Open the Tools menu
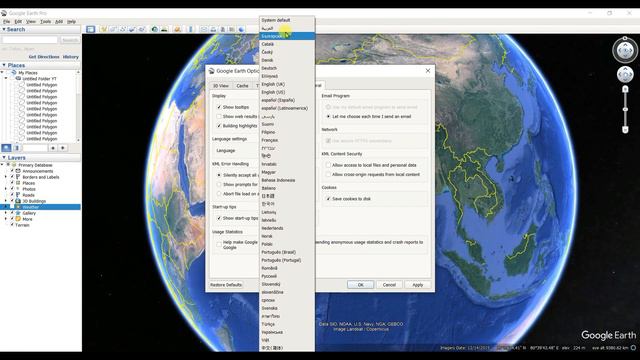 click(45, 21)
